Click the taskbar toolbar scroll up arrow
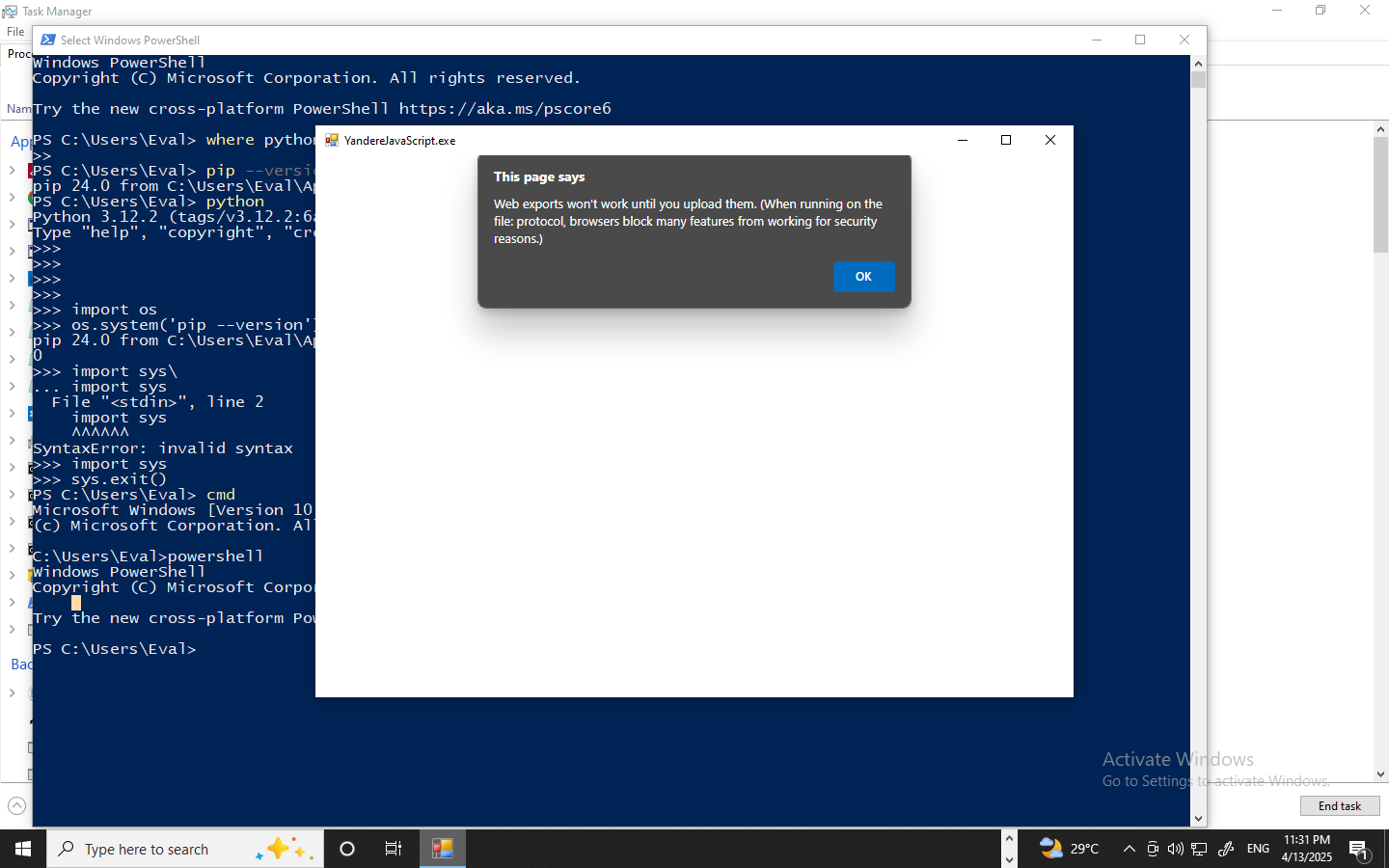 point(1009,838)
